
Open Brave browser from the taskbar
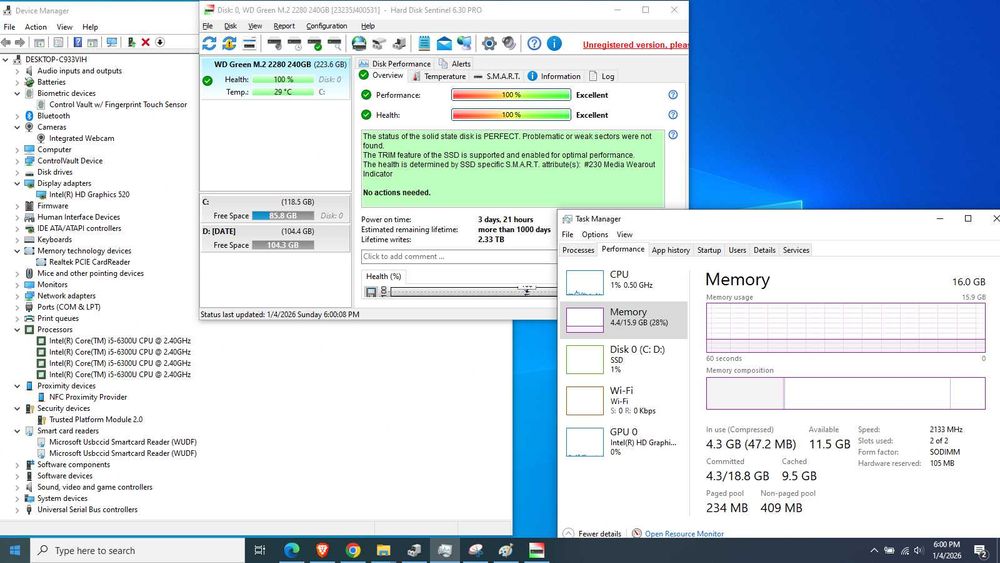(322, 550)
